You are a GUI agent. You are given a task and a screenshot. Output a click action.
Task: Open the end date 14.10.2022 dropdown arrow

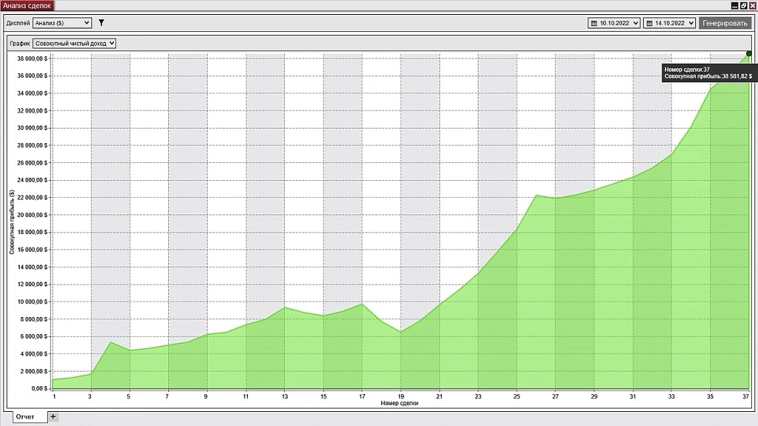point(691,22)
